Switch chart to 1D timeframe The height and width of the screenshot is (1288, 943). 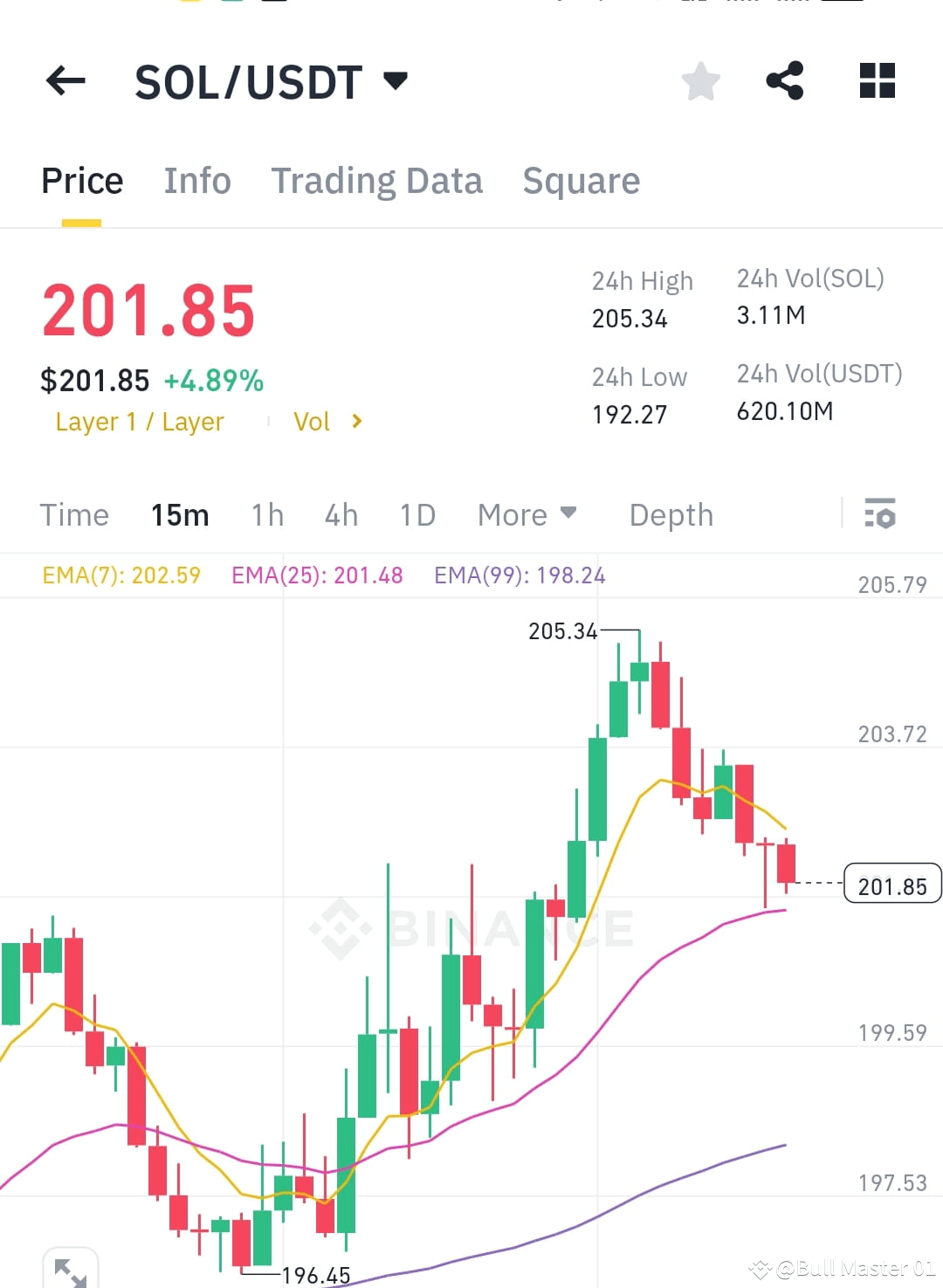point(416,515)
